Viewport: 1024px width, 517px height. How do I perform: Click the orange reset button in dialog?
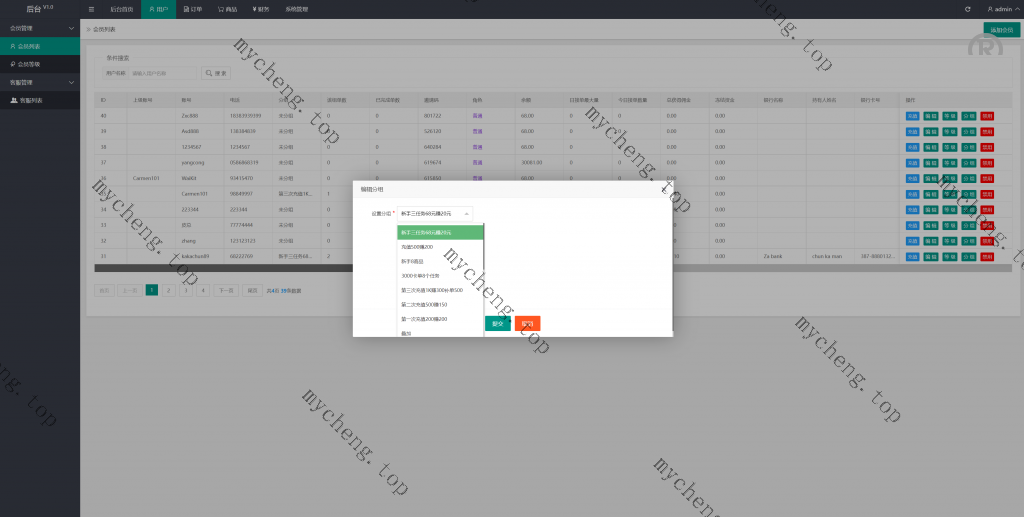coord(527,324)
